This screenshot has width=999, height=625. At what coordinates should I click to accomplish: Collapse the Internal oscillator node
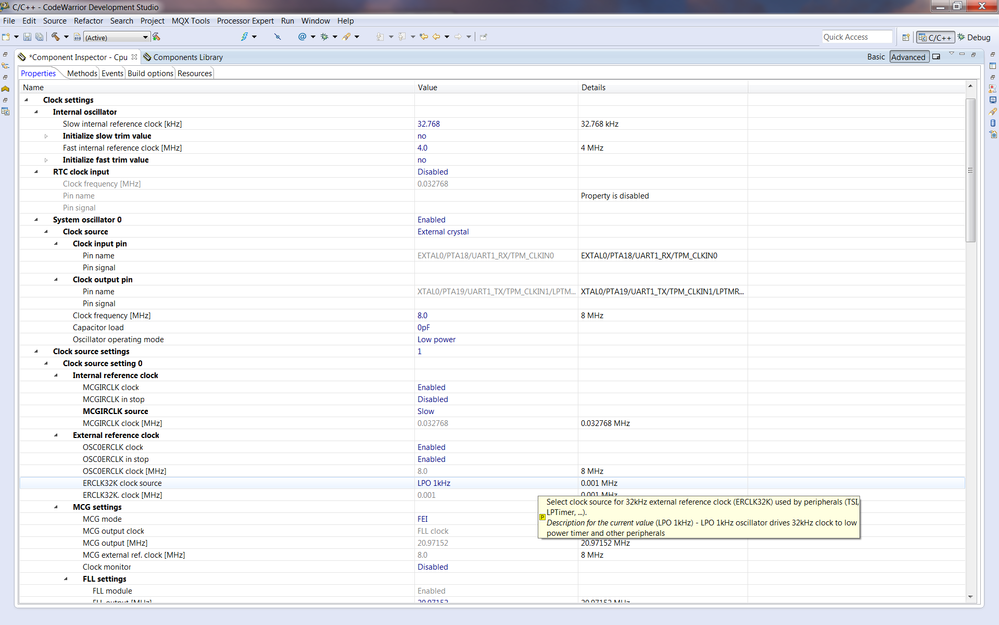point(36,112)
